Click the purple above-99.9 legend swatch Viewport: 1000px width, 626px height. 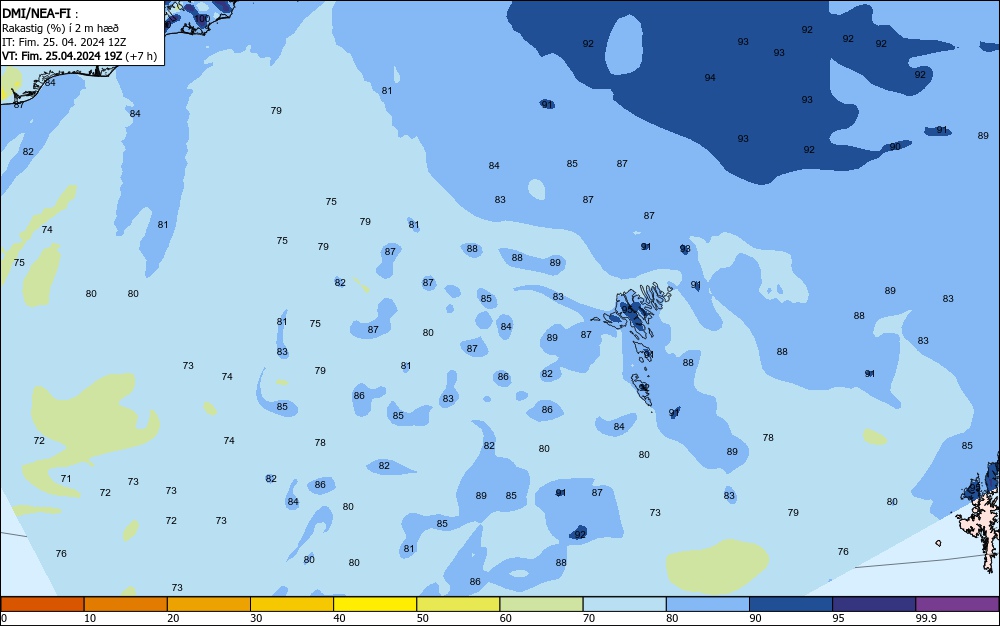point(957,604)
